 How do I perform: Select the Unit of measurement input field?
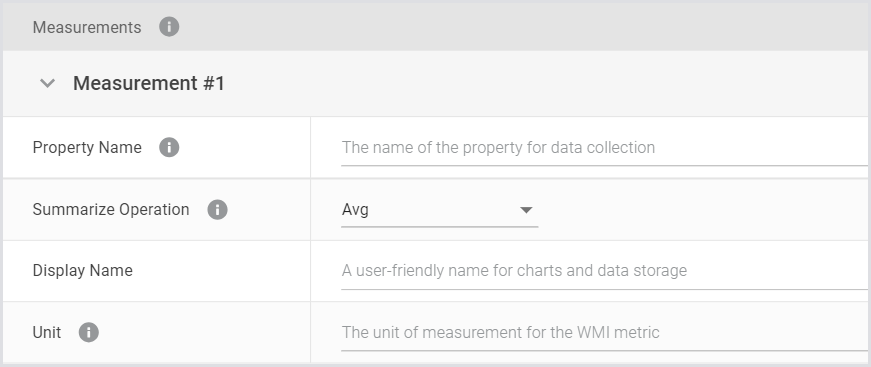coord(604,333)
